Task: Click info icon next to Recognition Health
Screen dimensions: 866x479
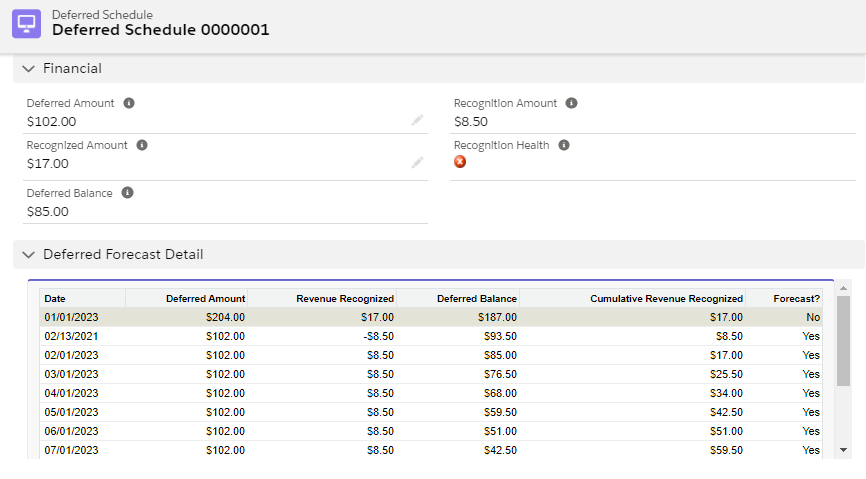Action: coord(564,145)
